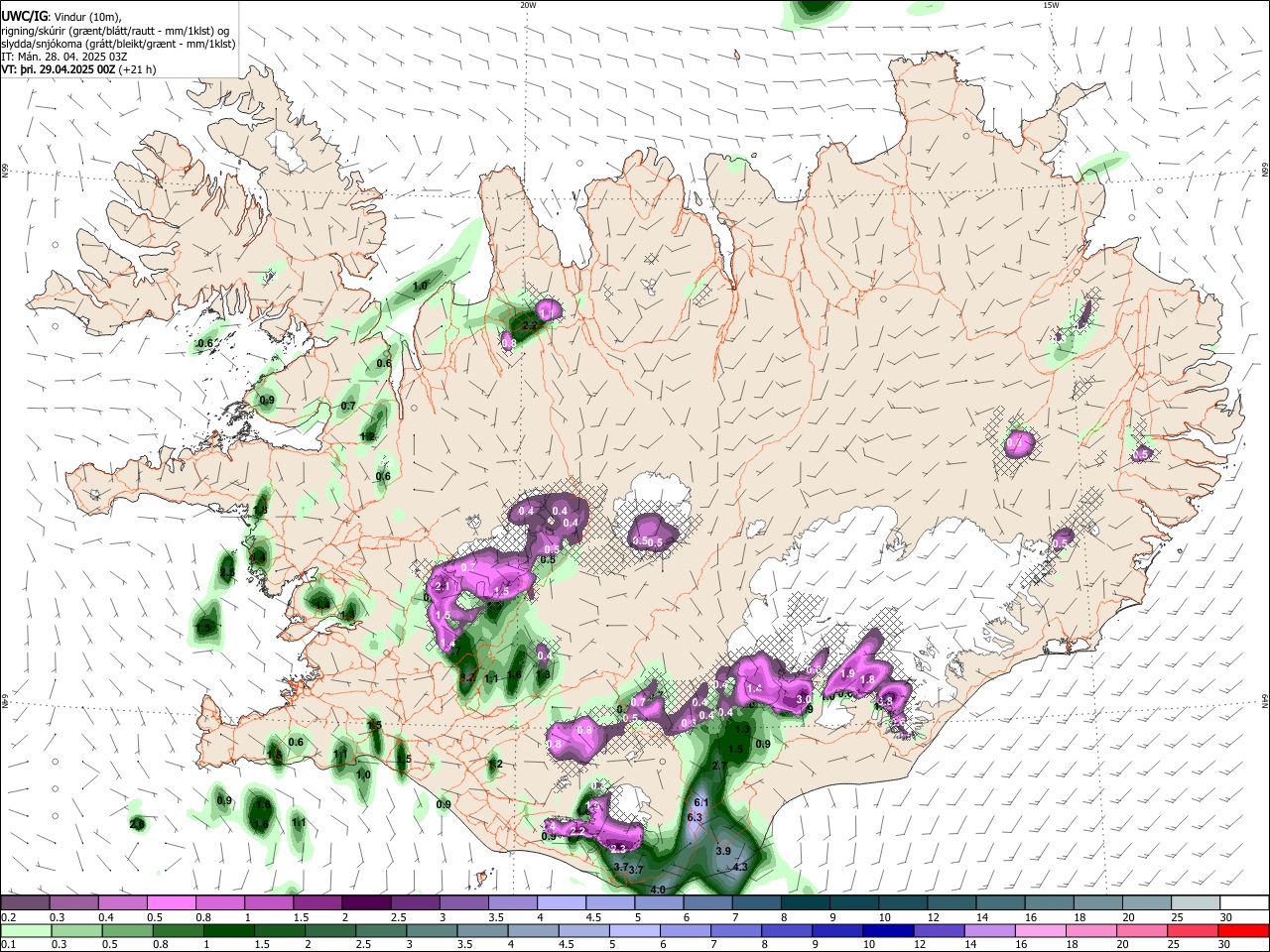Click the 4.3 rain value near the south coast

(740, 867)
